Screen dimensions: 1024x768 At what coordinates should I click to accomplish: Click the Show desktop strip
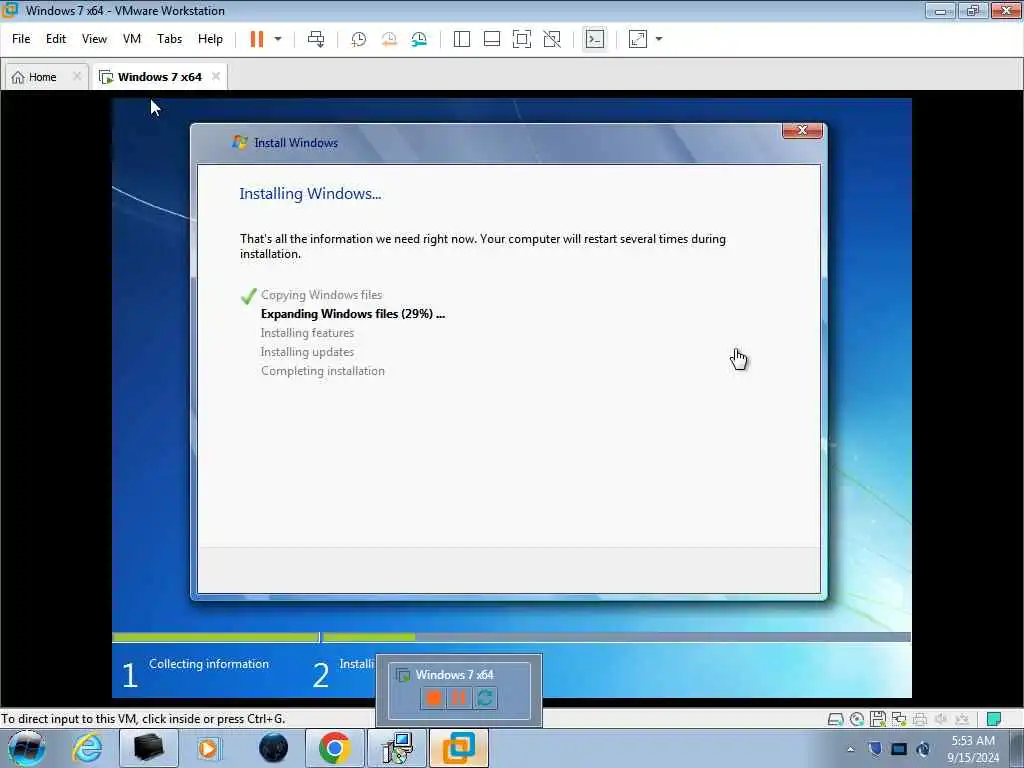1016,748
